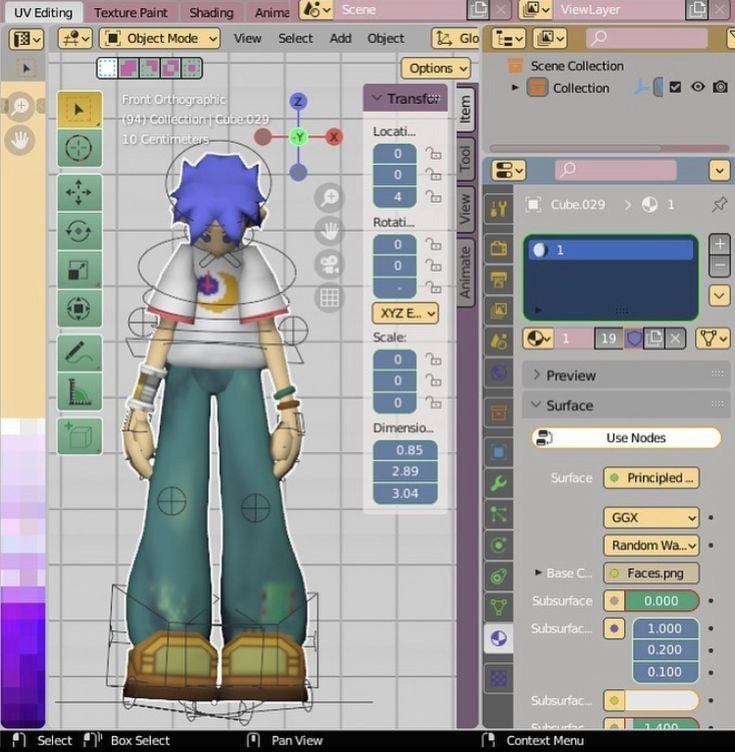Image resolution: width=735 pixels, height=752 pixels.
Task: Collapse the Surface panel
Action: tap(569, 405)
